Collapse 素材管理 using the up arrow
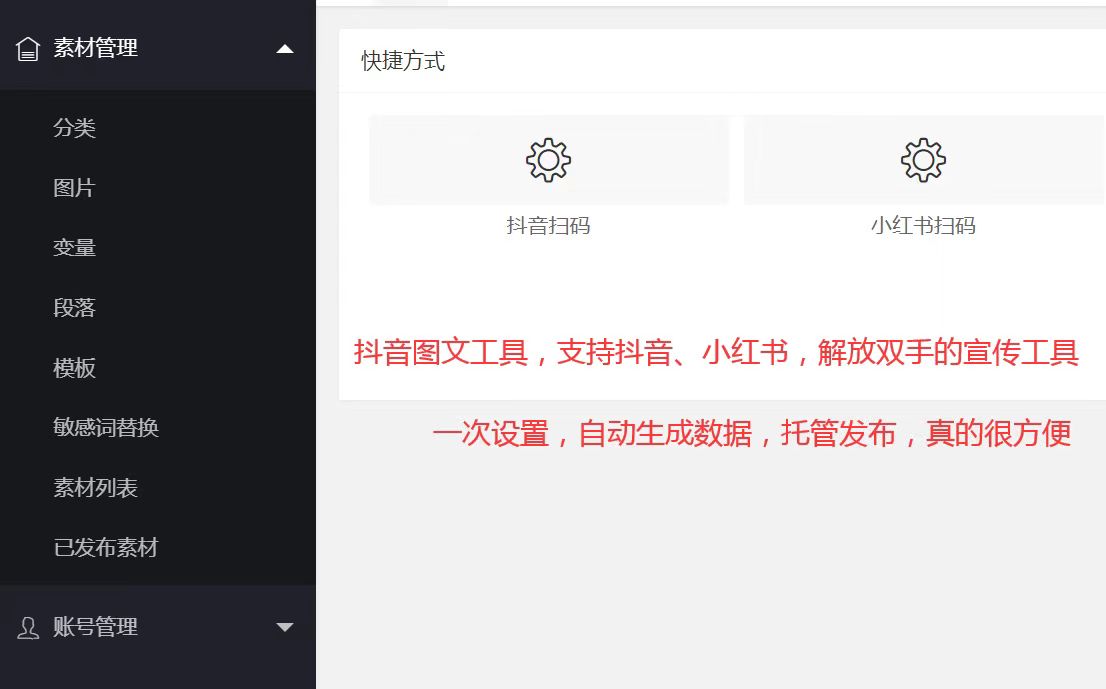1106x689 pixels. point(285,49)
